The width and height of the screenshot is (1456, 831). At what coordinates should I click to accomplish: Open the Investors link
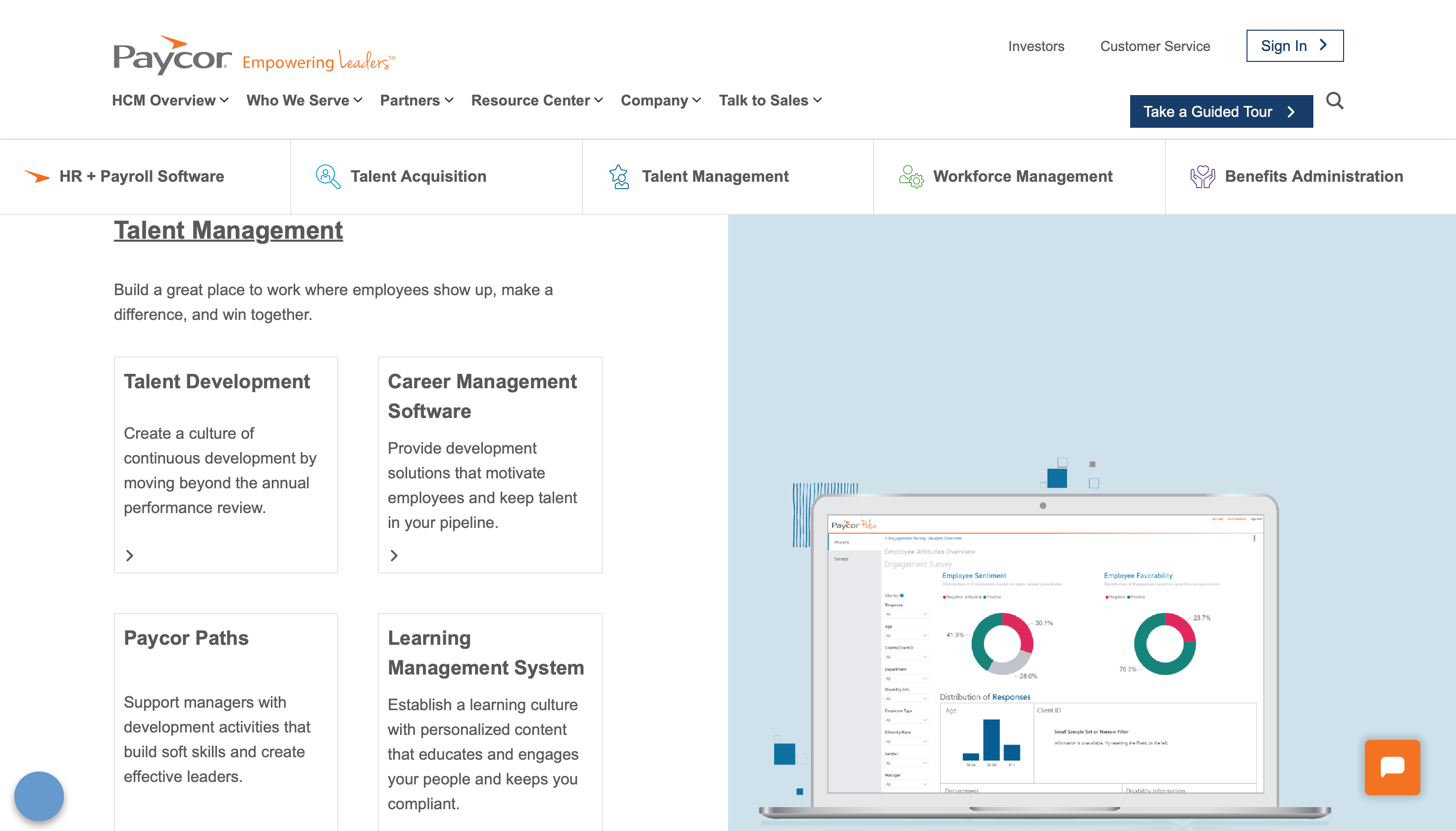point(1036,46)
